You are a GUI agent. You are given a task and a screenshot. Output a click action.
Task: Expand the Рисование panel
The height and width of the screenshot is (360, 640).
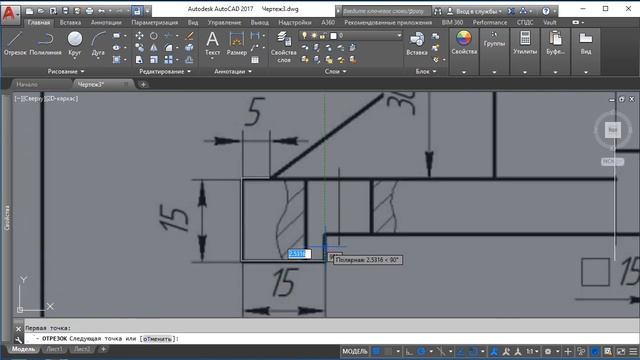point(66,71)
